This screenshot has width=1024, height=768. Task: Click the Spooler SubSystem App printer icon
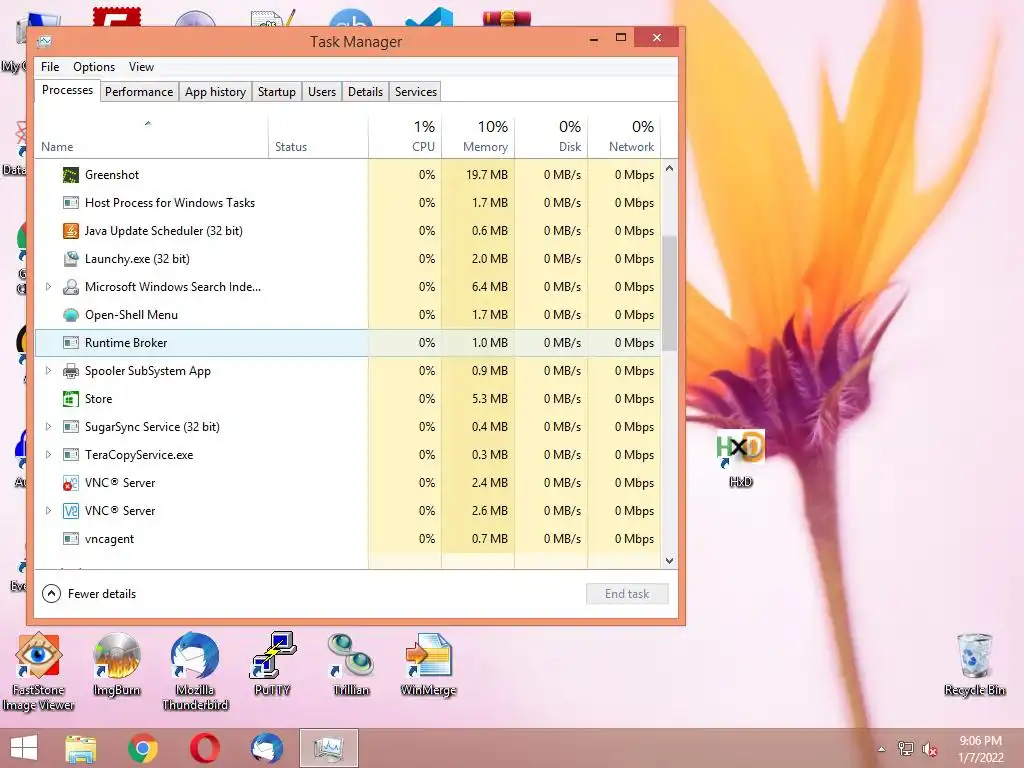coord(71,372)
